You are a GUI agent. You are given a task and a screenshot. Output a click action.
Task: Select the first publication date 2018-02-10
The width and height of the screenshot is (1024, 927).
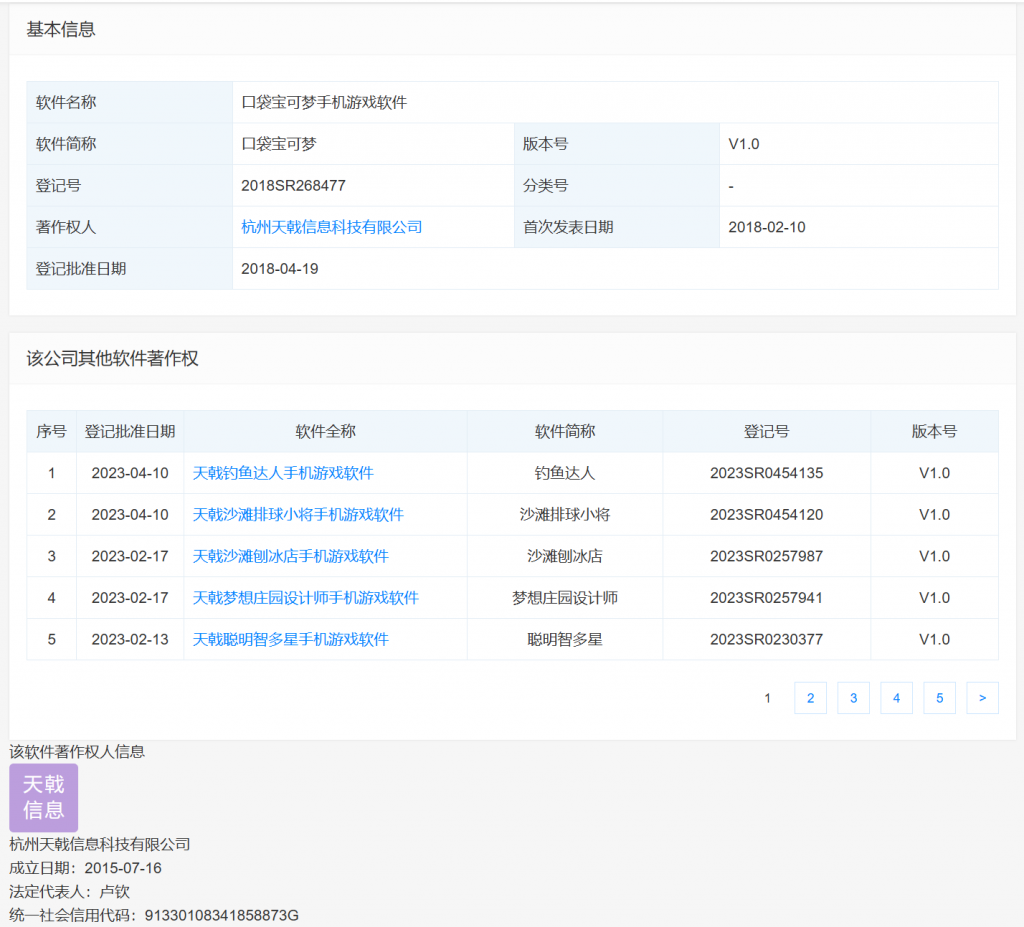click(767, 227)
